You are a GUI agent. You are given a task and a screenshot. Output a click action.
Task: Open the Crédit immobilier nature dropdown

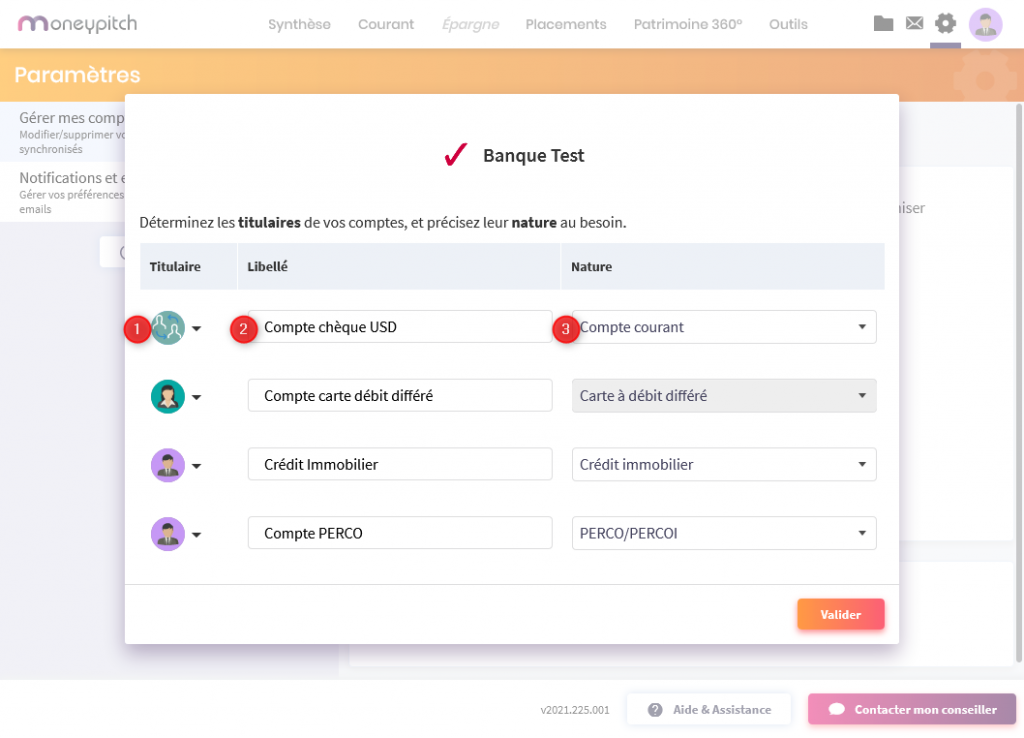[x=724, y=464]
